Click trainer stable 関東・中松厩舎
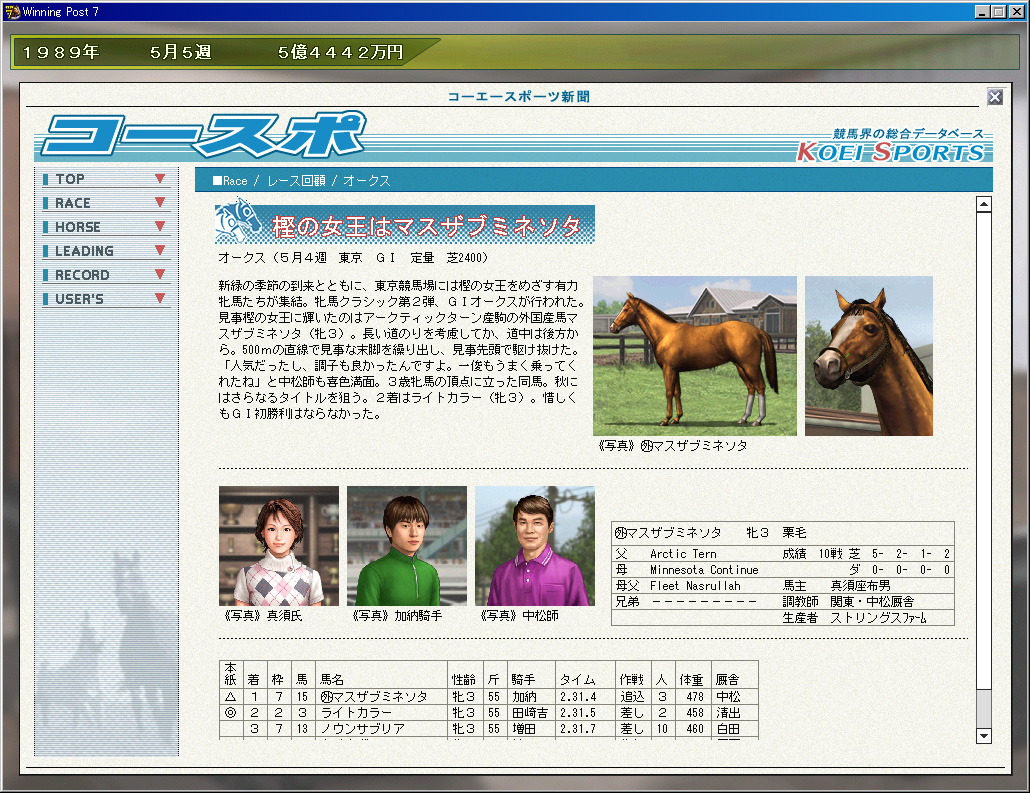Image resolution: width=1030 pixels, height=793 pixels. tap(872, 601)
